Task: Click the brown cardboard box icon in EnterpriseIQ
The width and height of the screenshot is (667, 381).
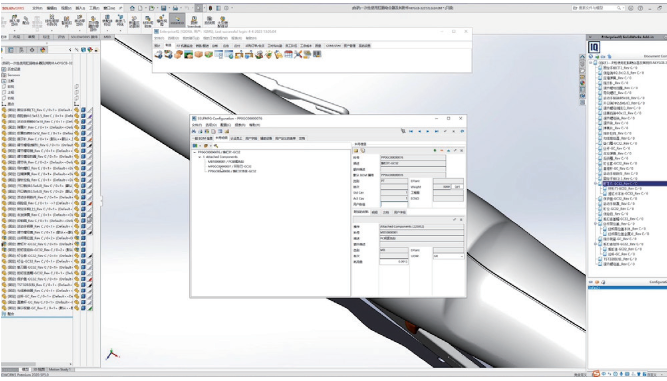Action: coord(198,54)
